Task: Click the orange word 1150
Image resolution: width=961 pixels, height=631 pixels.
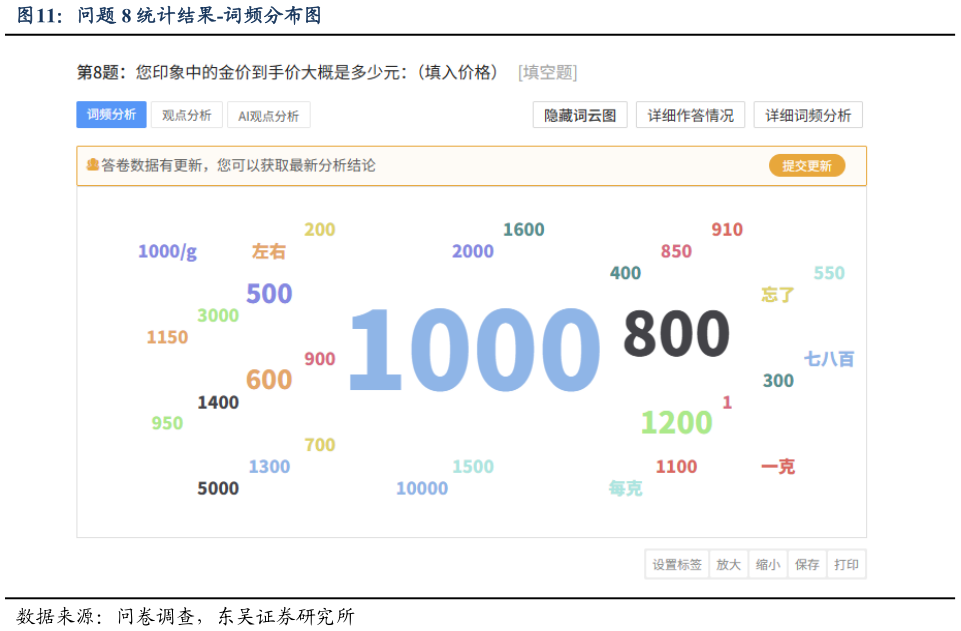Action: pyautogui.click(x=167, y=337)
